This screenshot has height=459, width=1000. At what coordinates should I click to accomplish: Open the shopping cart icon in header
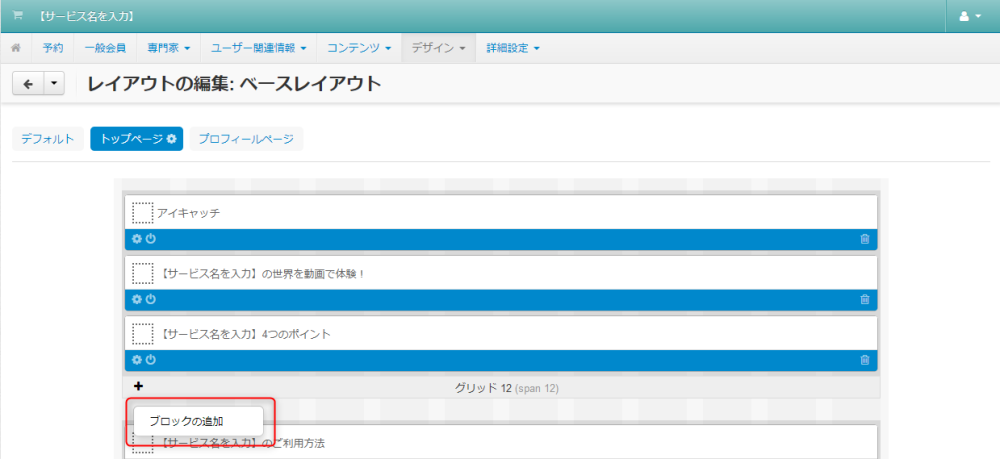point(18,16)
